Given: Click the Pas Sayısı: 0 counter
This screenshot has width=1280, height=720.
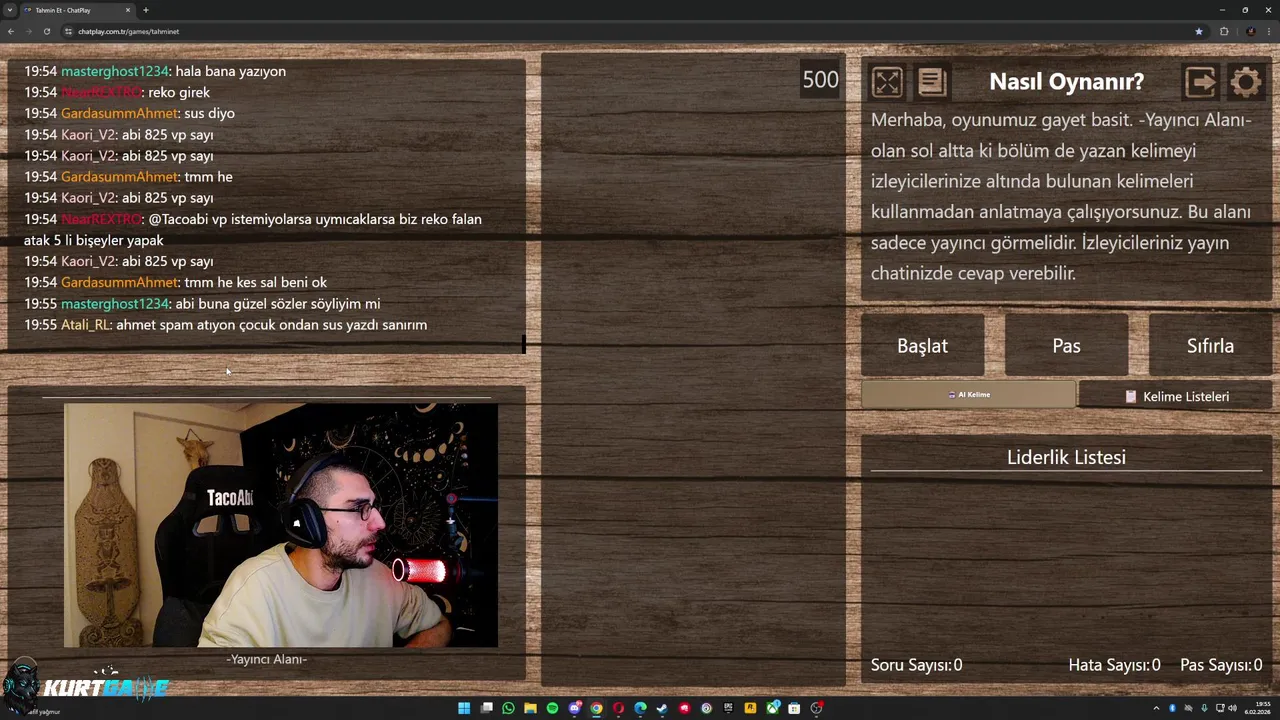Looking at the screenshot, I should coord(1221,665).
